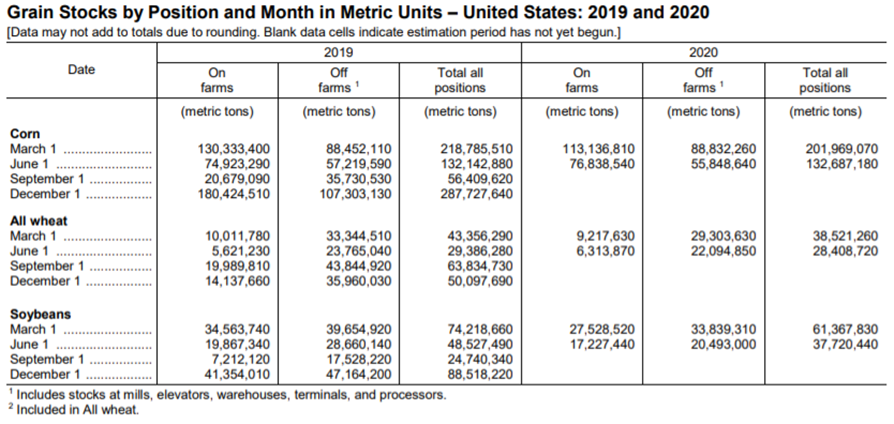This screenshot has width=894, height=424.
Task: Select the 2019 column group header
Action: coord(339,52)
